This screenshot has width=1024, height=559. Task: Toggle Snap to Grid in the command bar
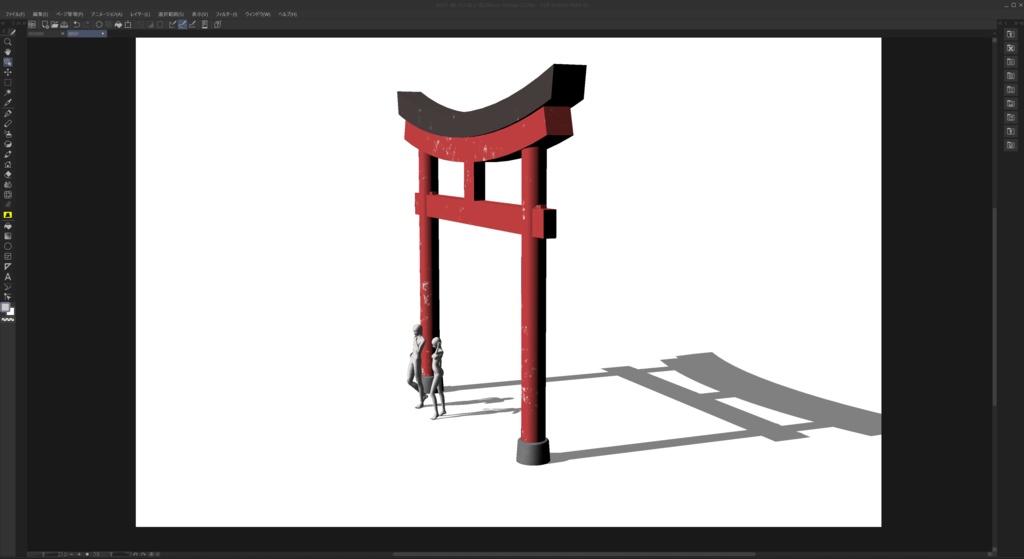click(192, 25)
